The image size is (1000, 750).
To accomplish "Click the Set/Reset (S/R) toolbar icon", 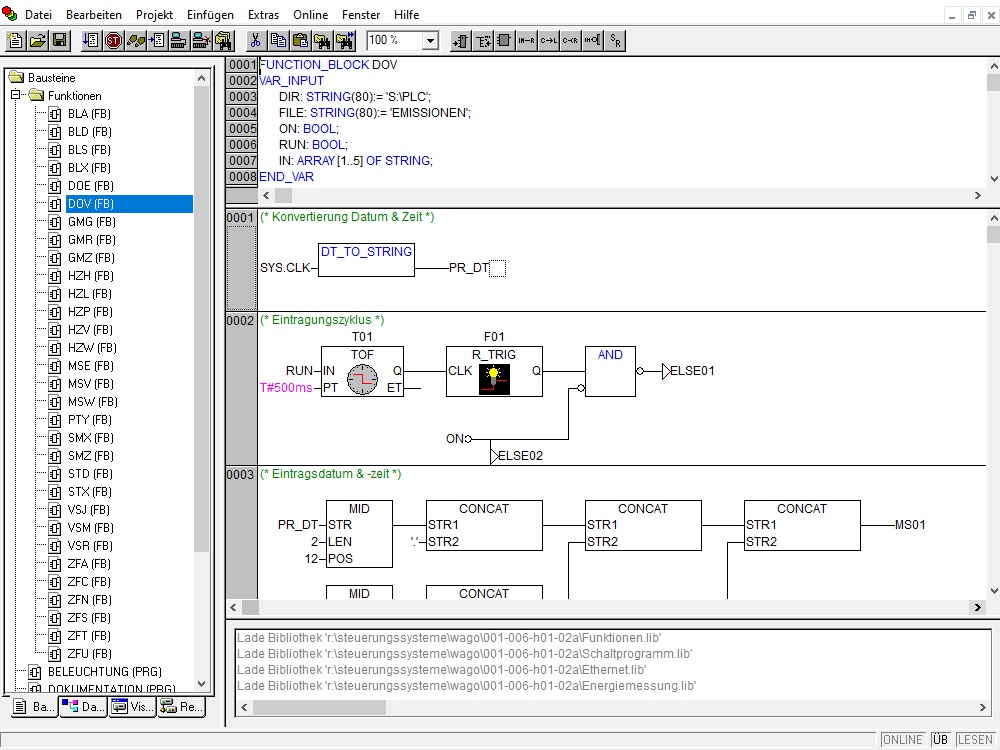I will (x=616, y=40).
